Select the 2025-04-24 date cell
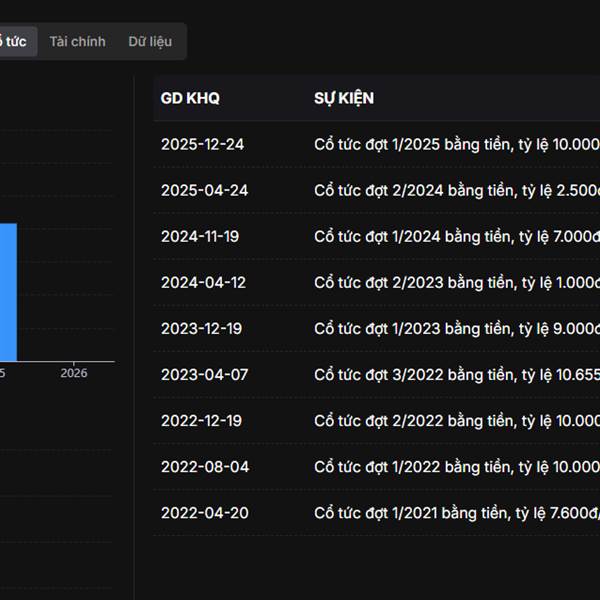The height and width of the screenshot is (600, 600). coord(204,190)
